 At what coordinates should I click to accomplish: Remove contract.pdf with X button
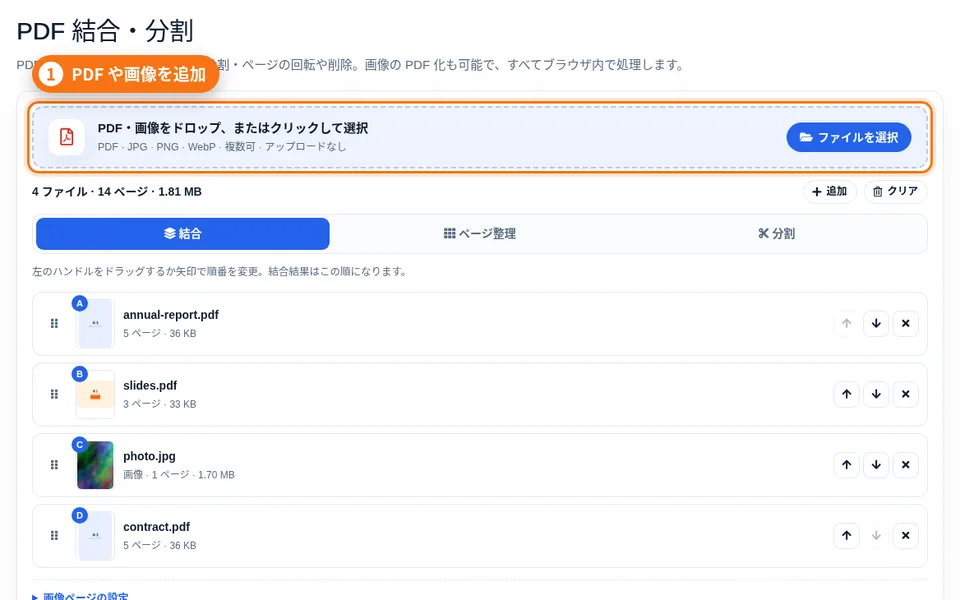point(906,536)
